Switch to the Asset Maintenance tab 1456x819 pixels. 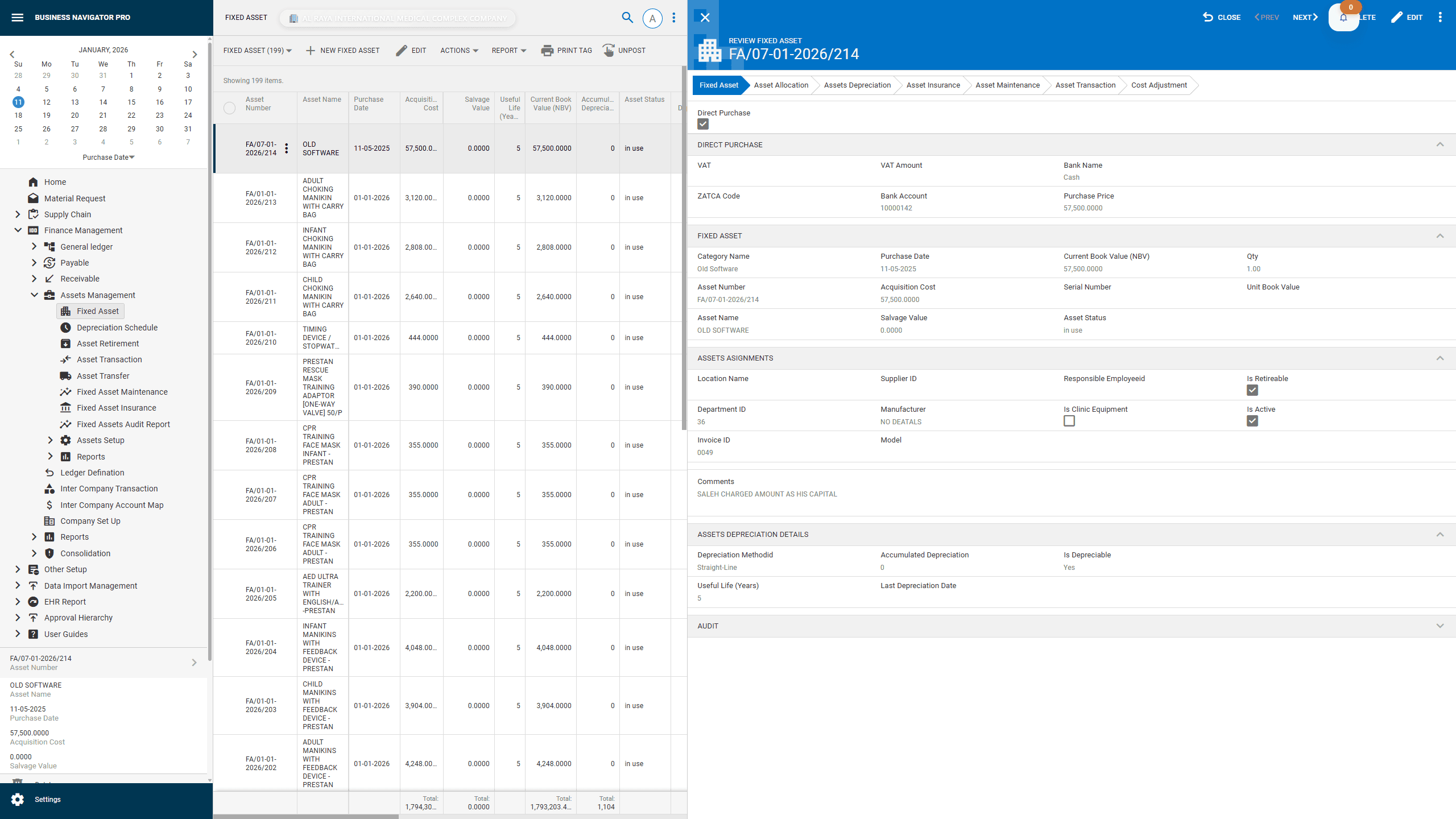pos(1007,85)
